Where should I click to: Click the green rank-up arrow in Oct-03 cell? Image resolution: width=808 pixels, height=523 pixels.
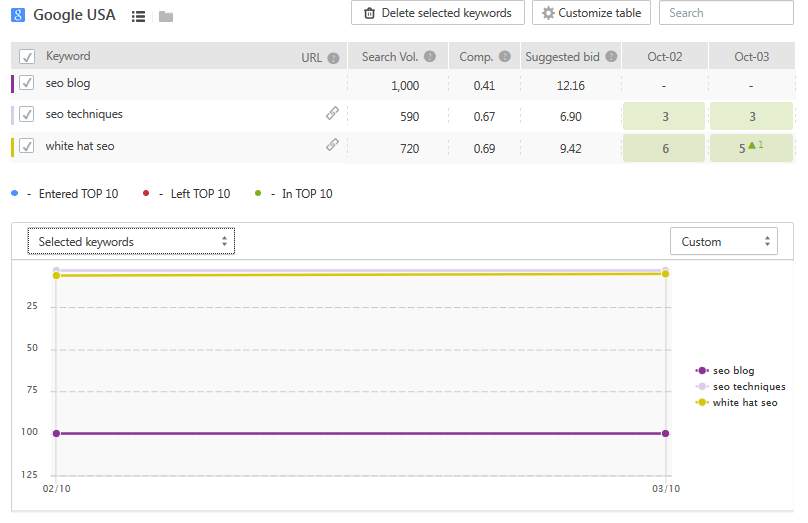click(x=752, y=145)
